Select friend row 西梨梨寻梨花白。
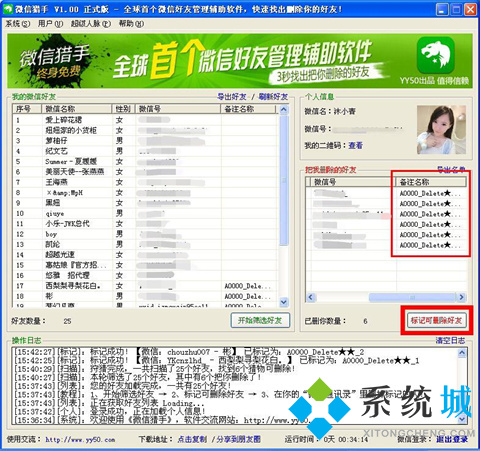The image size is (480, 451). [145, 286]
